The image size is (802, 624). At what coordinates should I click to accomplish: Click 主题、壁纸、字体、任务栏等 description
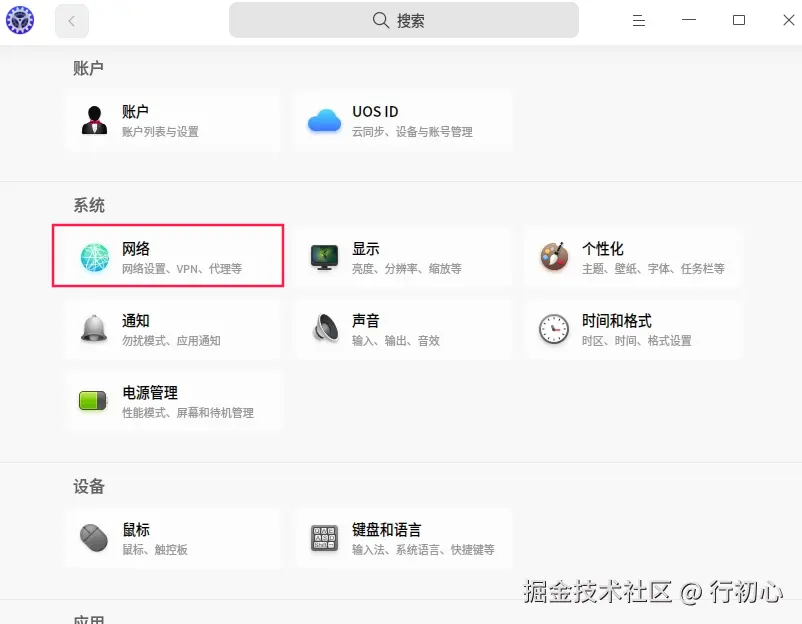(653, 269)
